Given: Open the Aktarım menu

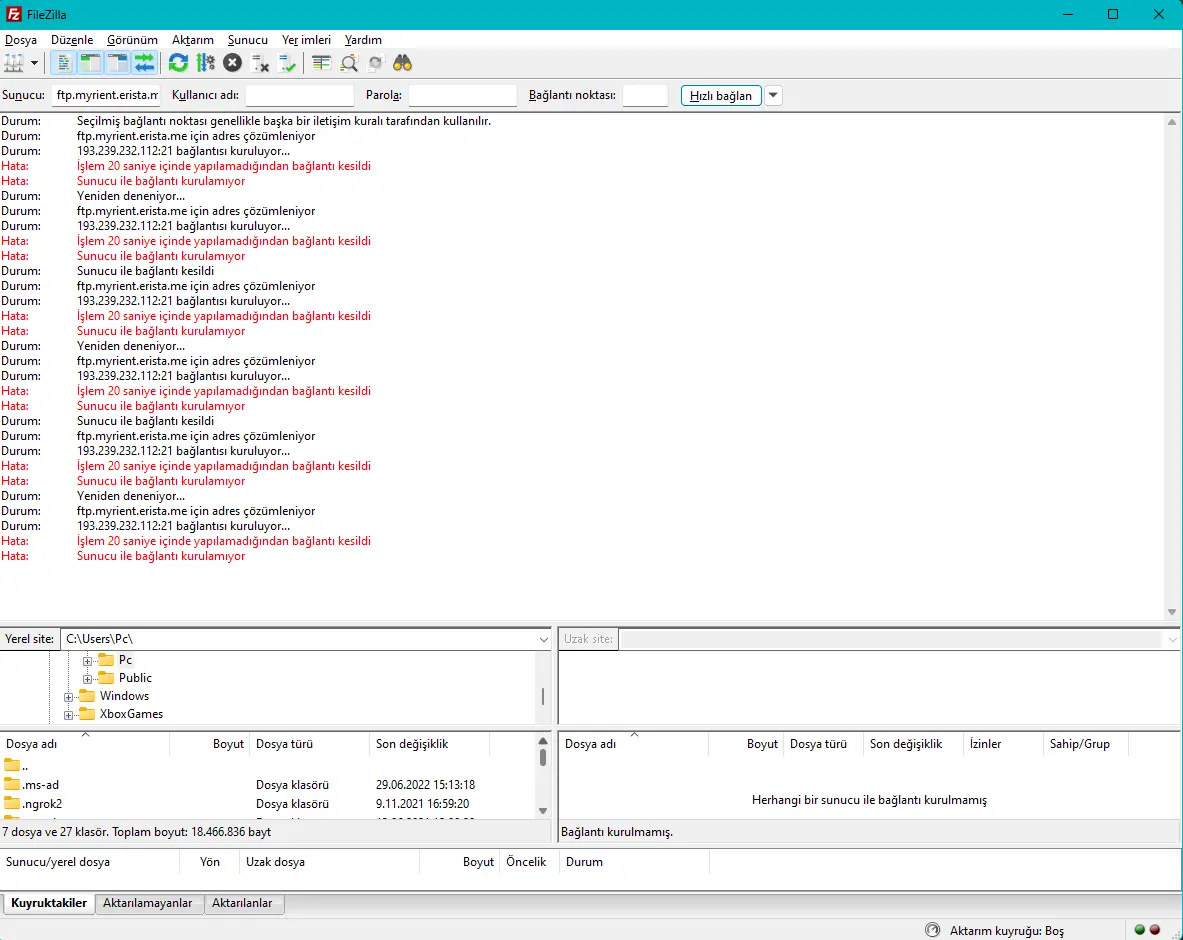Looking at the screenshot, I should tap(192, 40).
